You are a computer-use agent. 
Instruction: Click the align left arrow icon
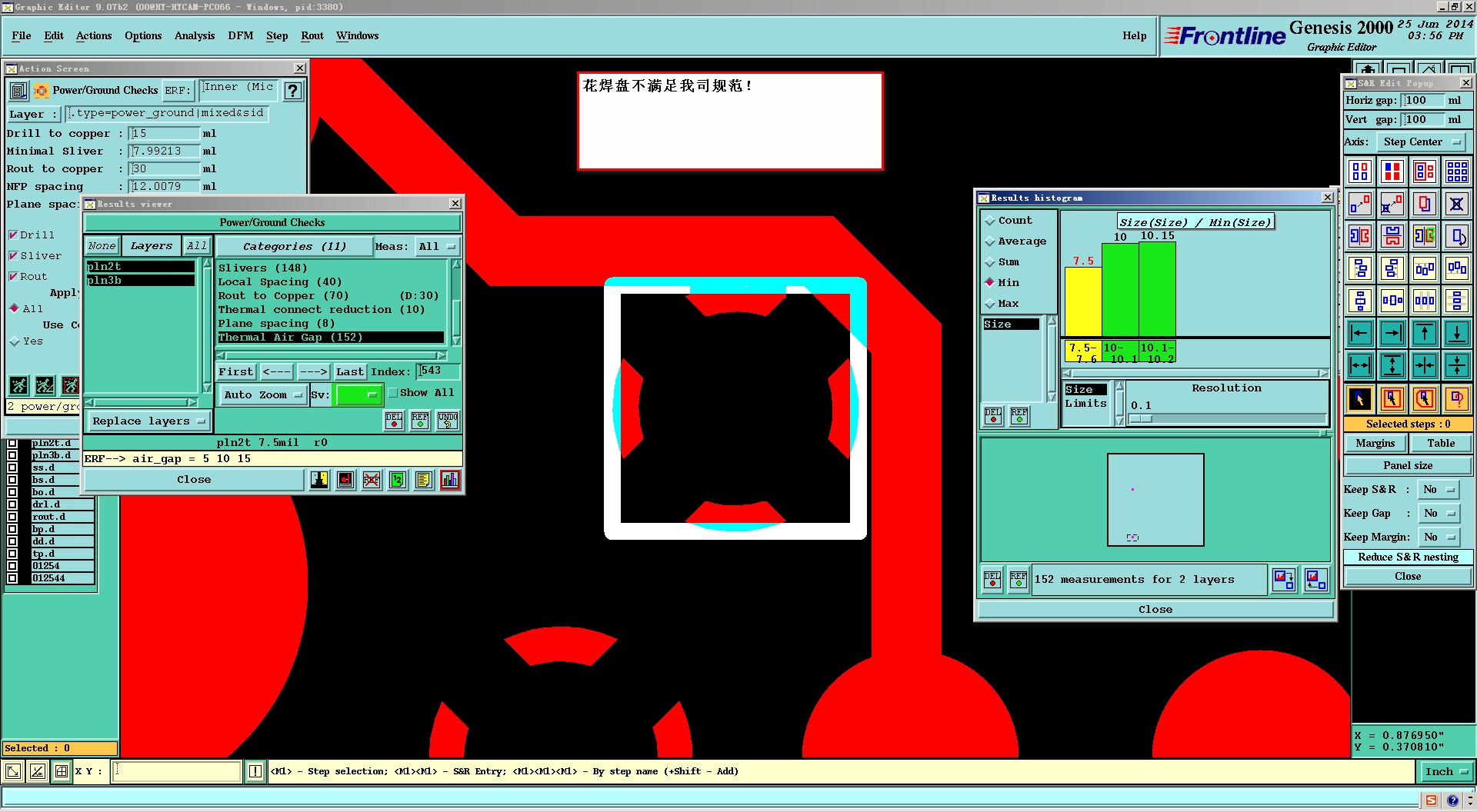(1360, 333)
